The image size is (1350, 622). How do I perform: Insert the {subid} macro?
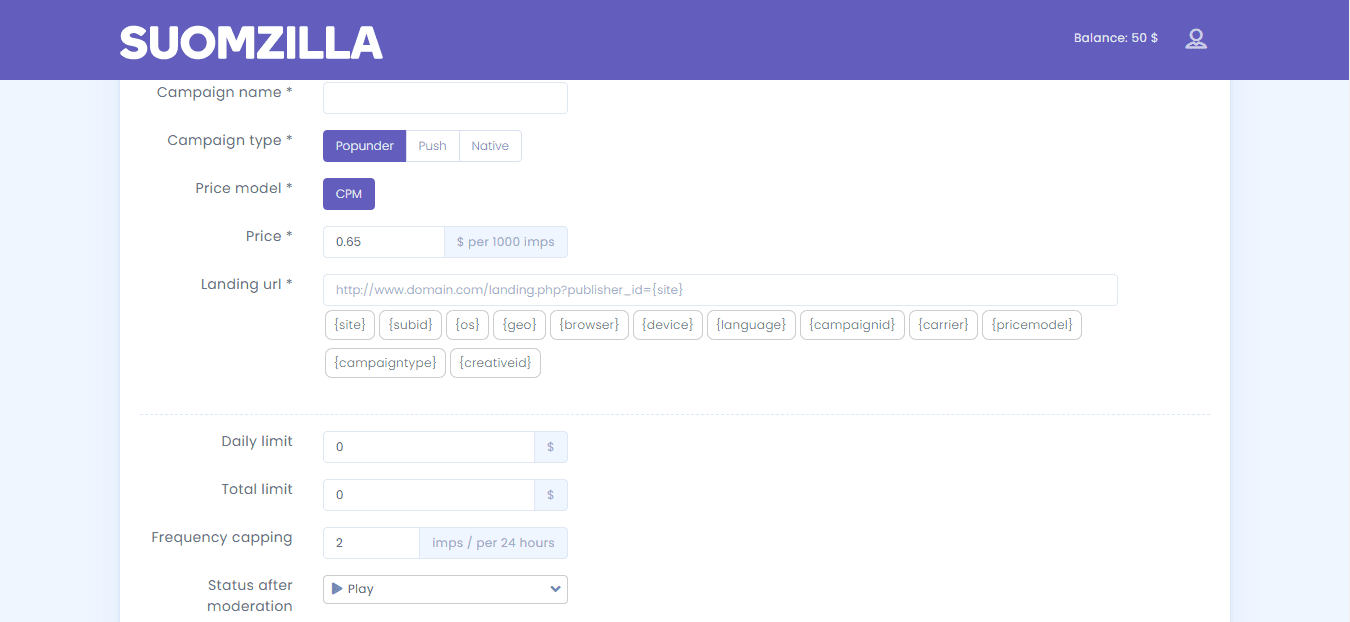pyautogui.click(x=410, y=324)
